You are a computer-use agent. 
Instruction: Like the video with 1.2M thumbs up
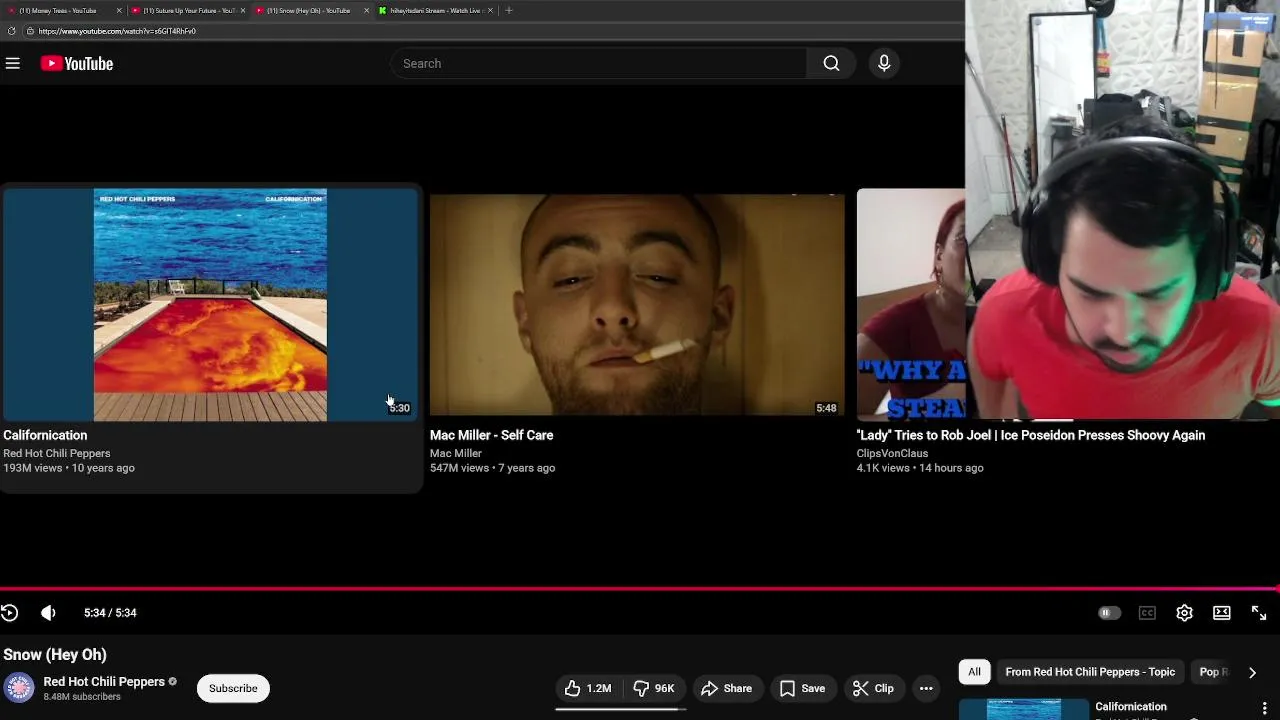tap(587, 688)
